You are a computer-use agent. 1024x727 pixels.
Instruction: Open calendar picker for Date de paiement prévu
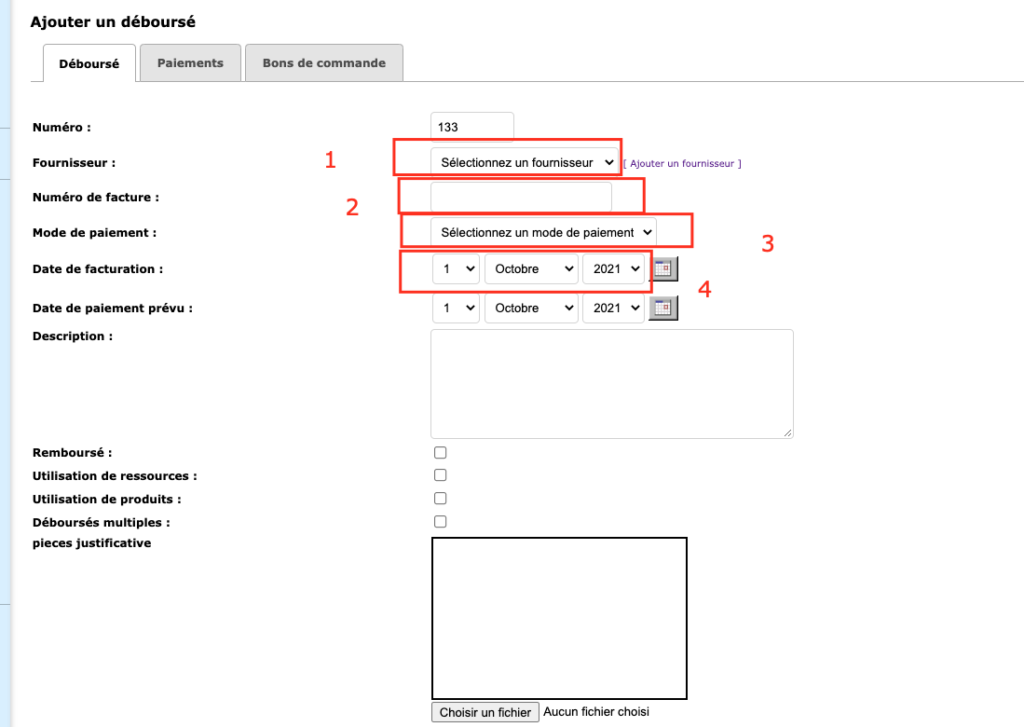point(665,308)
